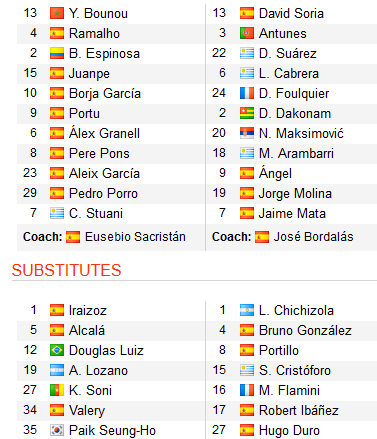The width and height of the screenshot is (377, 439).
Task: Click the SUBSTITUTES heading
Action: [66, 270]
